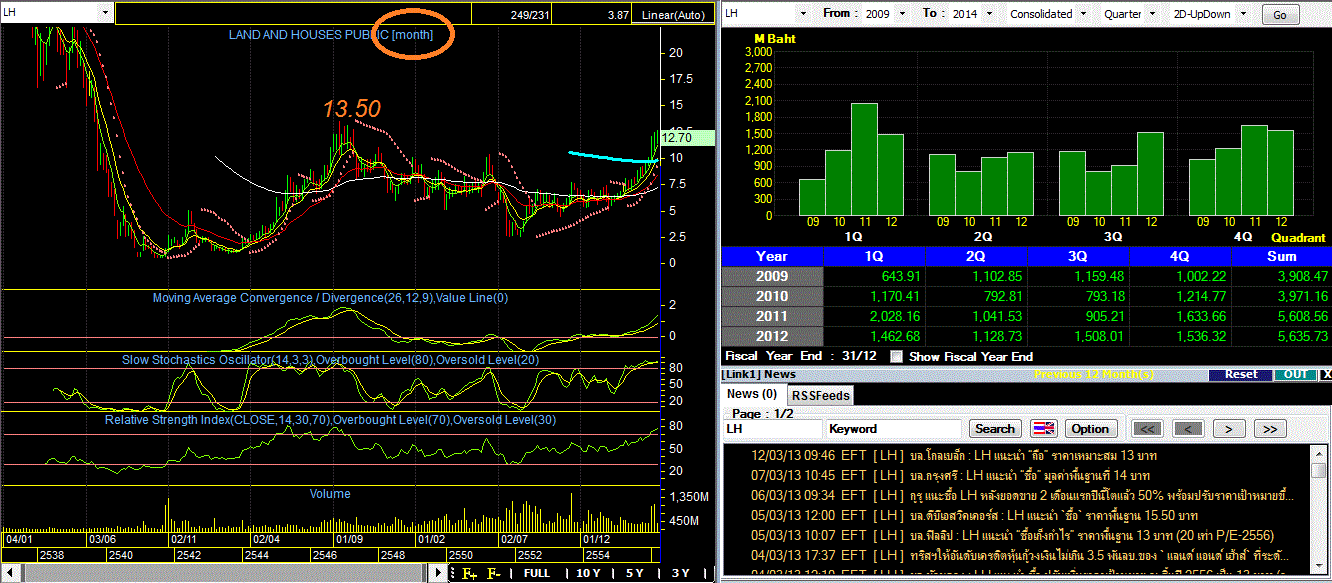Click the 4Q column header
Screen dimensions: 1332x583
tap(1180, 256)
